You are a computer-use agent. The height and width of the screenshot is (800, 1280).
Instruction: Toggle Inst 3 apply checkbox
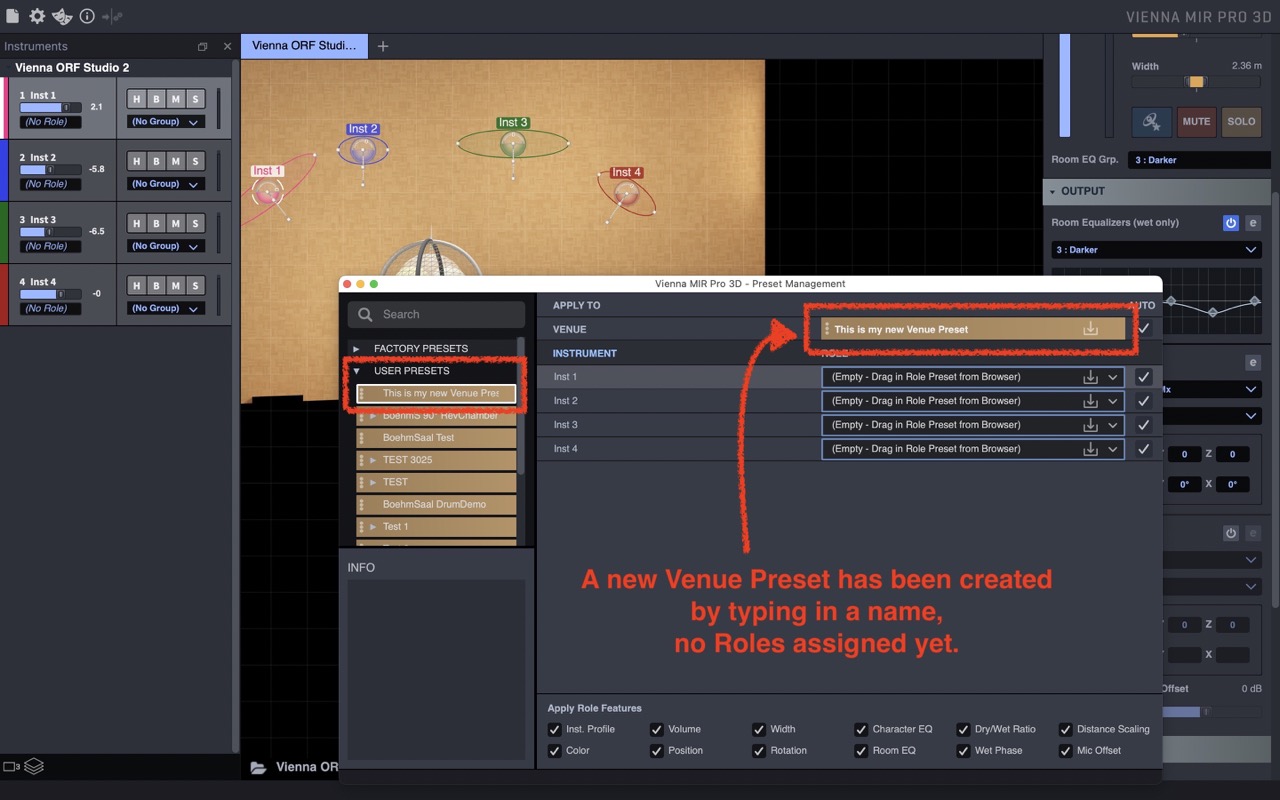1144,425
